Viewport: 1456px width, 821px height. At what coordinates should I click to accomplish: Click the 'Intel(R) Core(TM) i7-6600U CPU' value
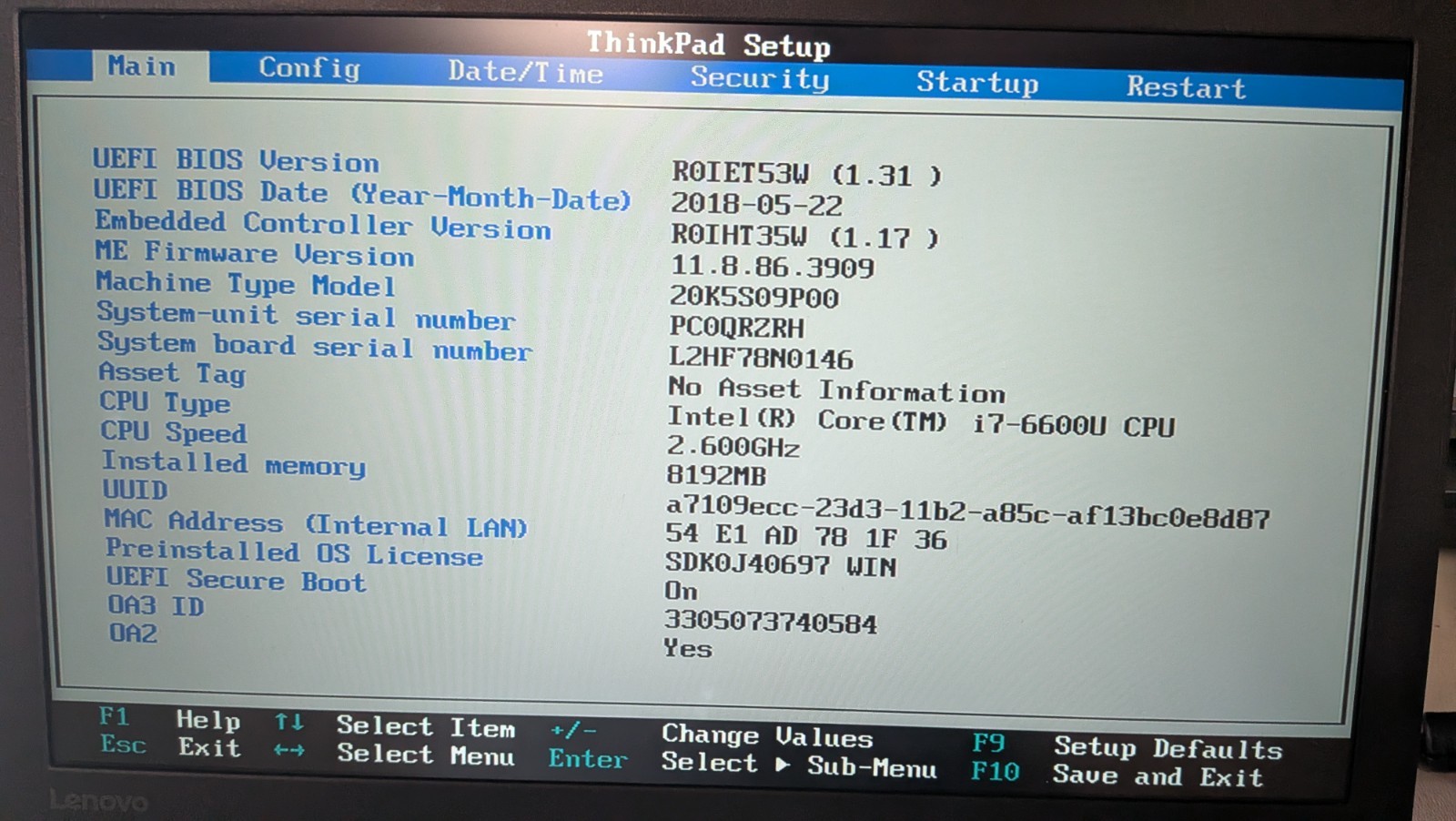[921, 422]
